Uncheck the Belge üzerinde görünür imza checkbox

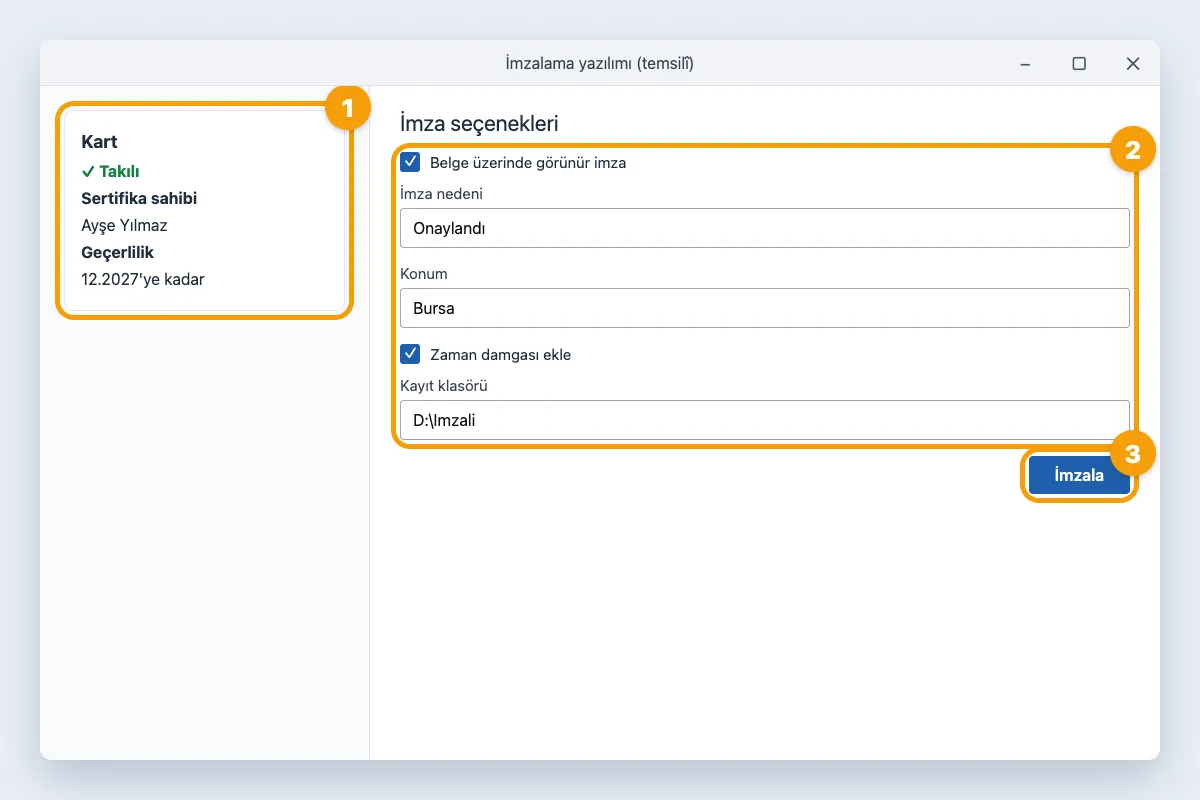tap(410, 162)
